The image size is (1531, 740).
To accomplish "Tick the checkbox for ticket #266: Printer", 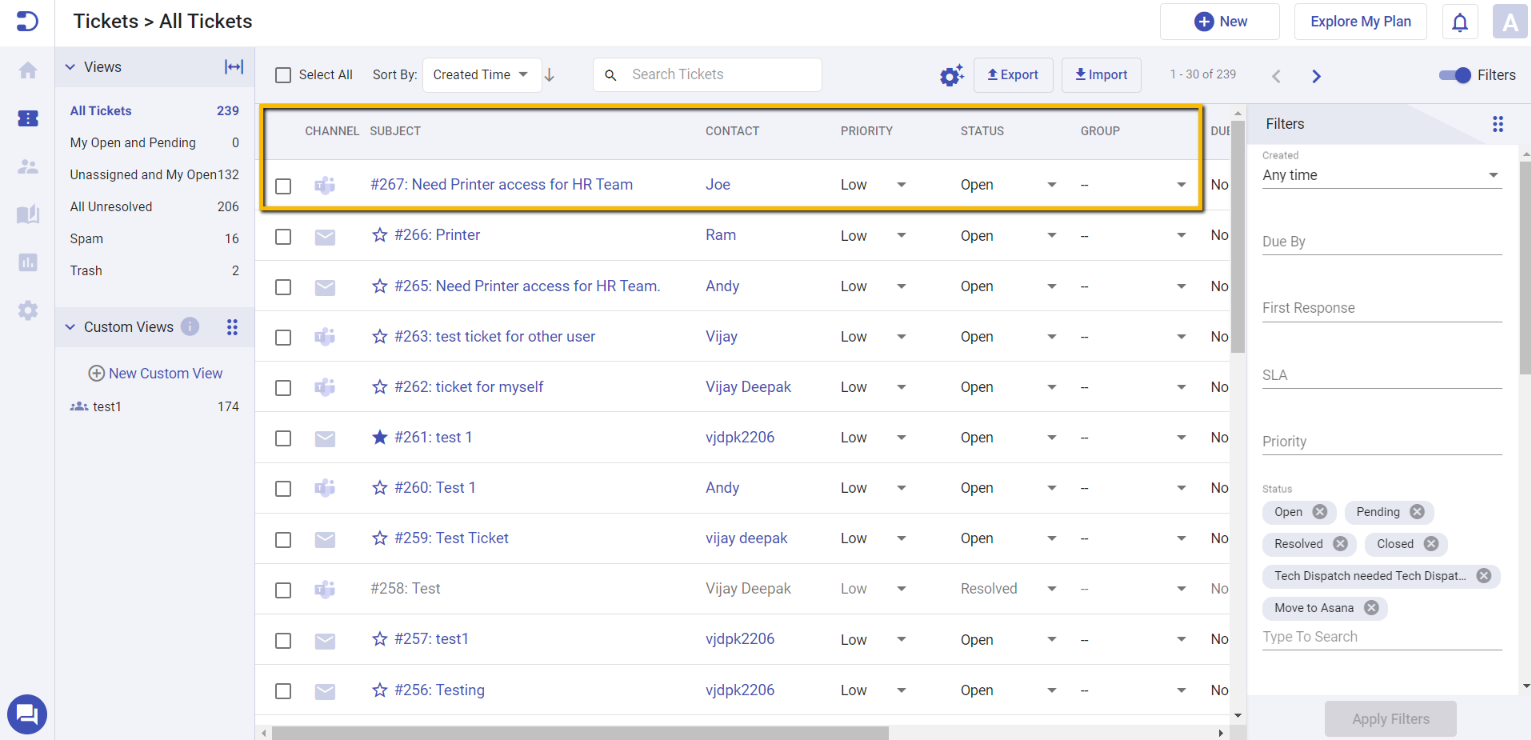I will 283,236.
